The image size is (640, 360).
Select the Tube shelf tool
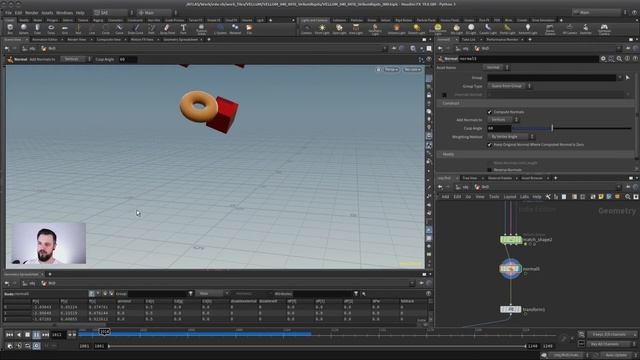click(x=37, y=29)
